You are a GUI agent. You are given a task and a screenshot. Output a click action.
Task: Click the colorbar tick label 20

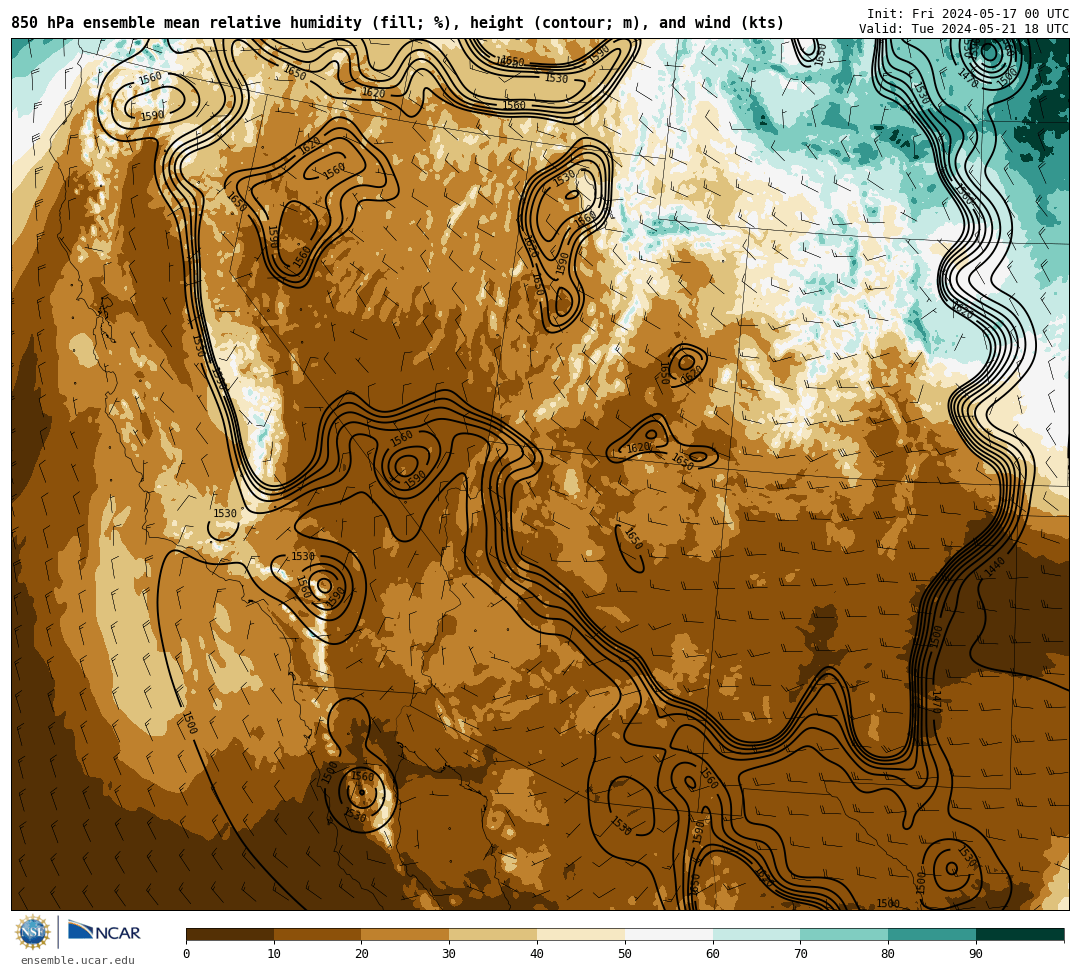(362, 954)
